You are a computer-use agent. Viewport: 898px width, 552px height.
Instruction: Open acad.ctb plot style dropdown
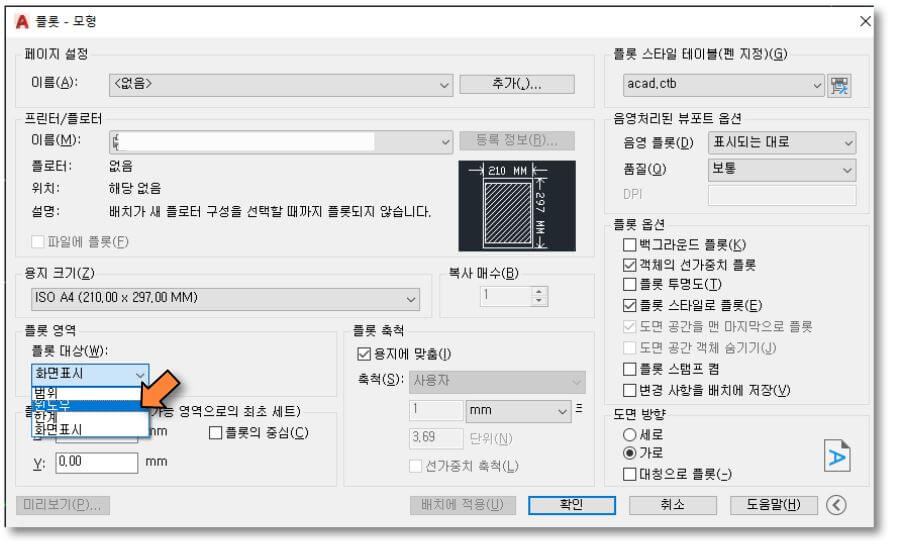pyautogui.click(x=723, y=85)
